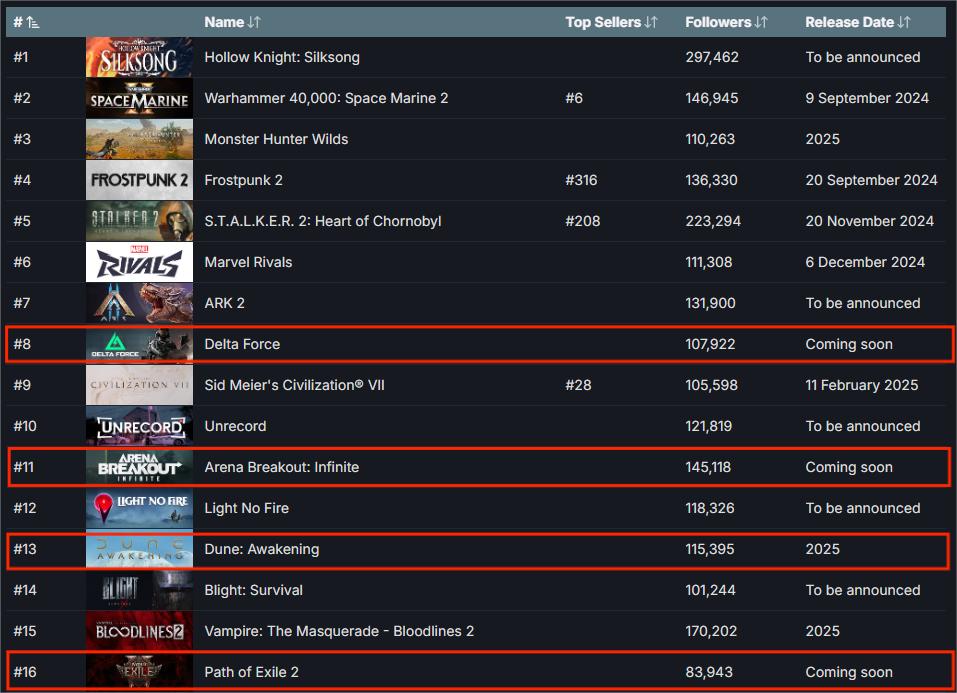Open Vampire: The Masquerade - Bloodlines 2 link
The height and width of the screenshot is (693, 957).
(x=339, y=631)
